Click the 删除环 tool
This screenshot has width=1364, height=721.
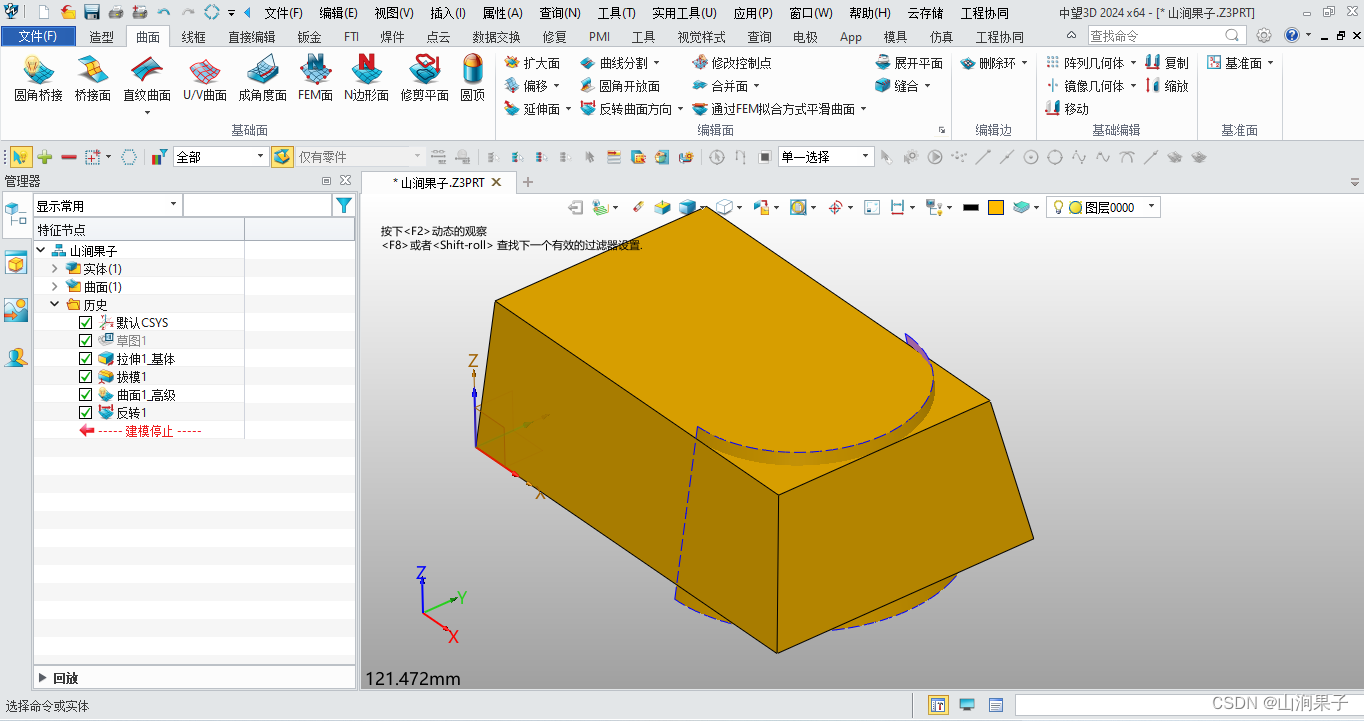coord(988,63)
